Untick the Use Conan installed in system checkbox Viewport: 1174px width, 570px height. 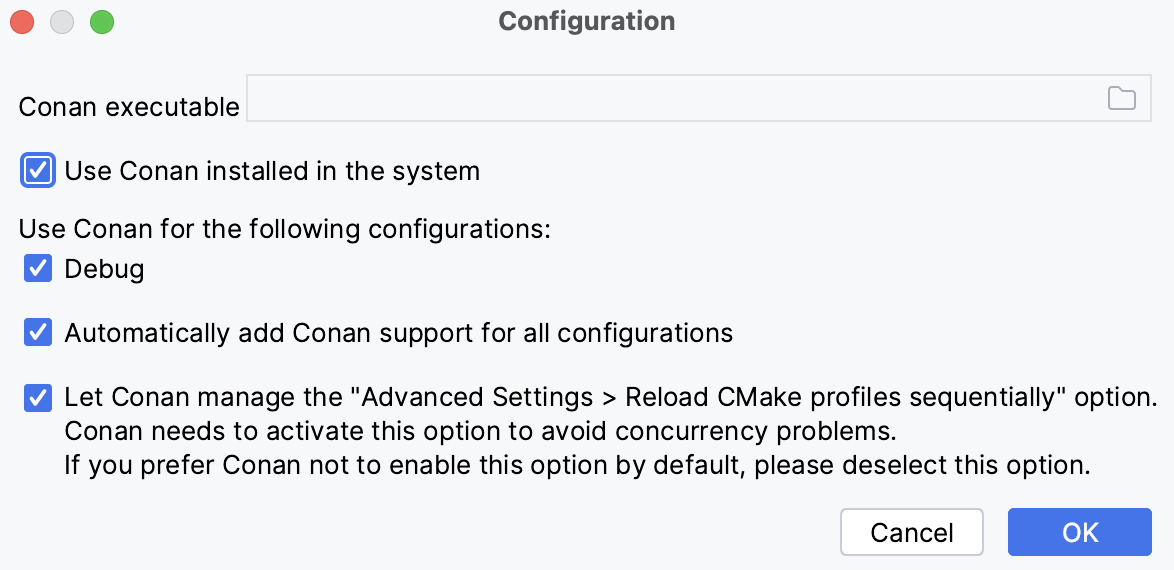pyautogui.click(x=38, y=171)
